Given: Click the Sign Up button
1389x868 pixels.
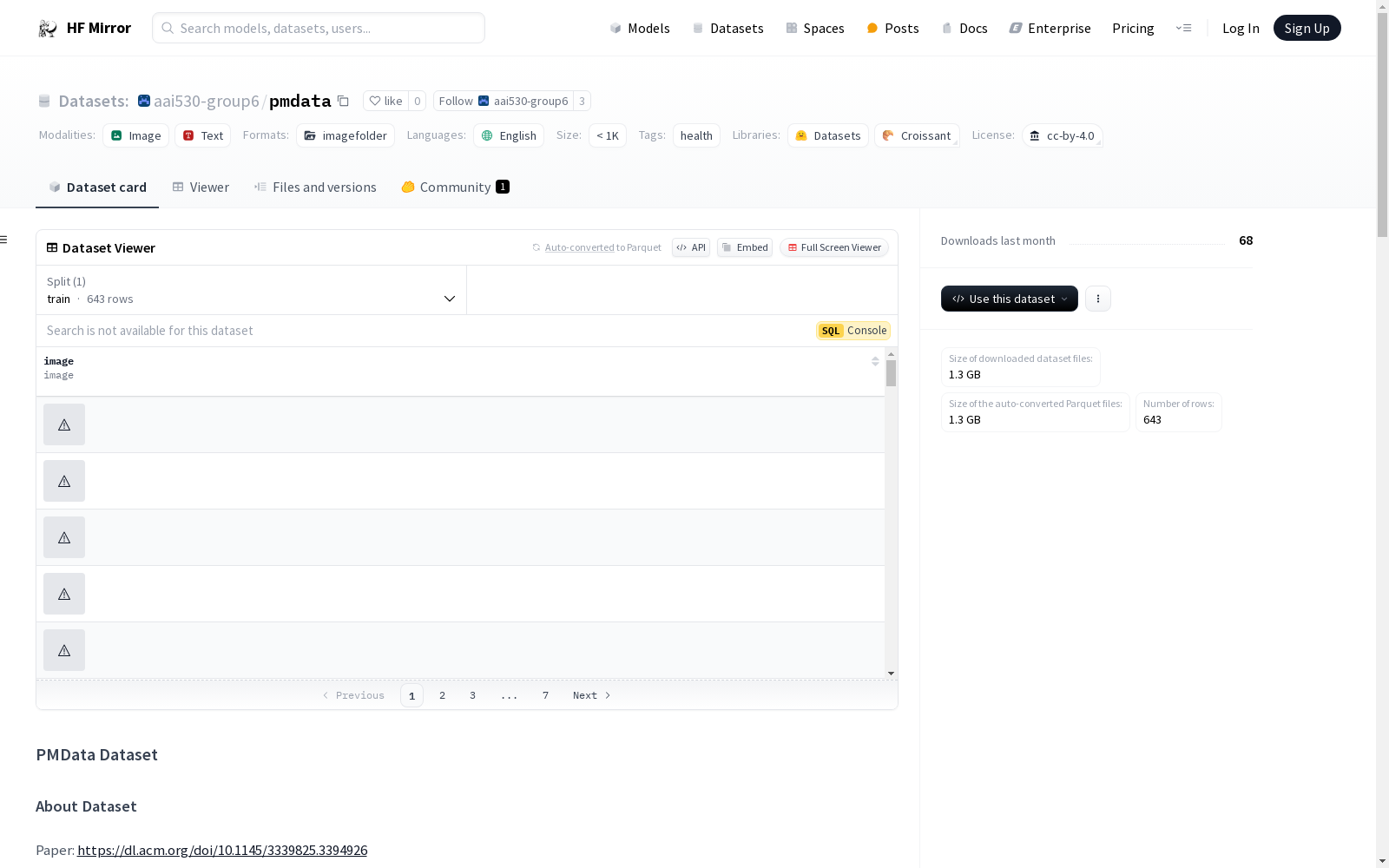Looking at the screenshot, I should coord(1307,28).
